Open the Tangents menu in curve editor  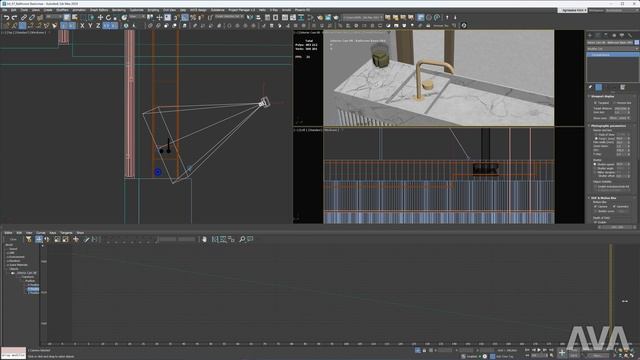click(66, 233)
